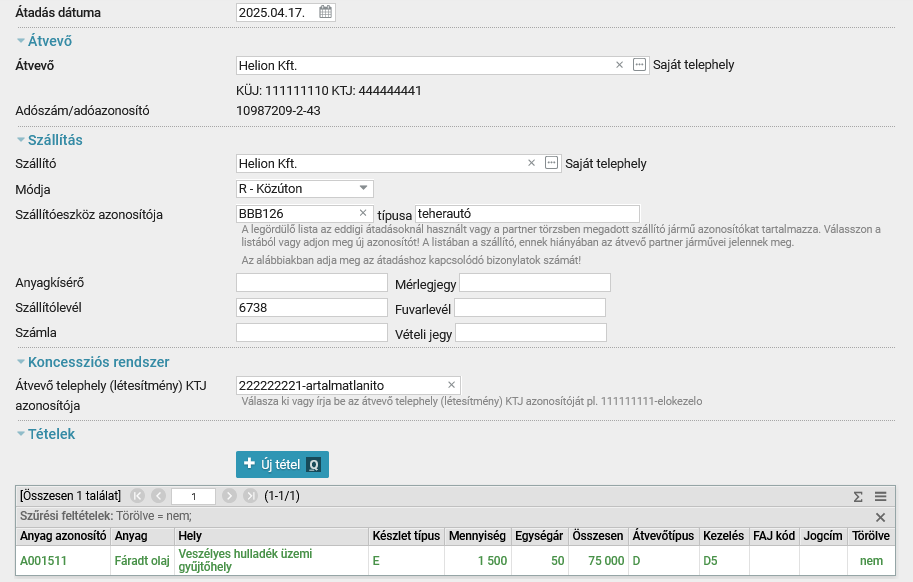913x582 pixels.
Task: Select the Fáradt olaj material cell
Action: point(142,561)
